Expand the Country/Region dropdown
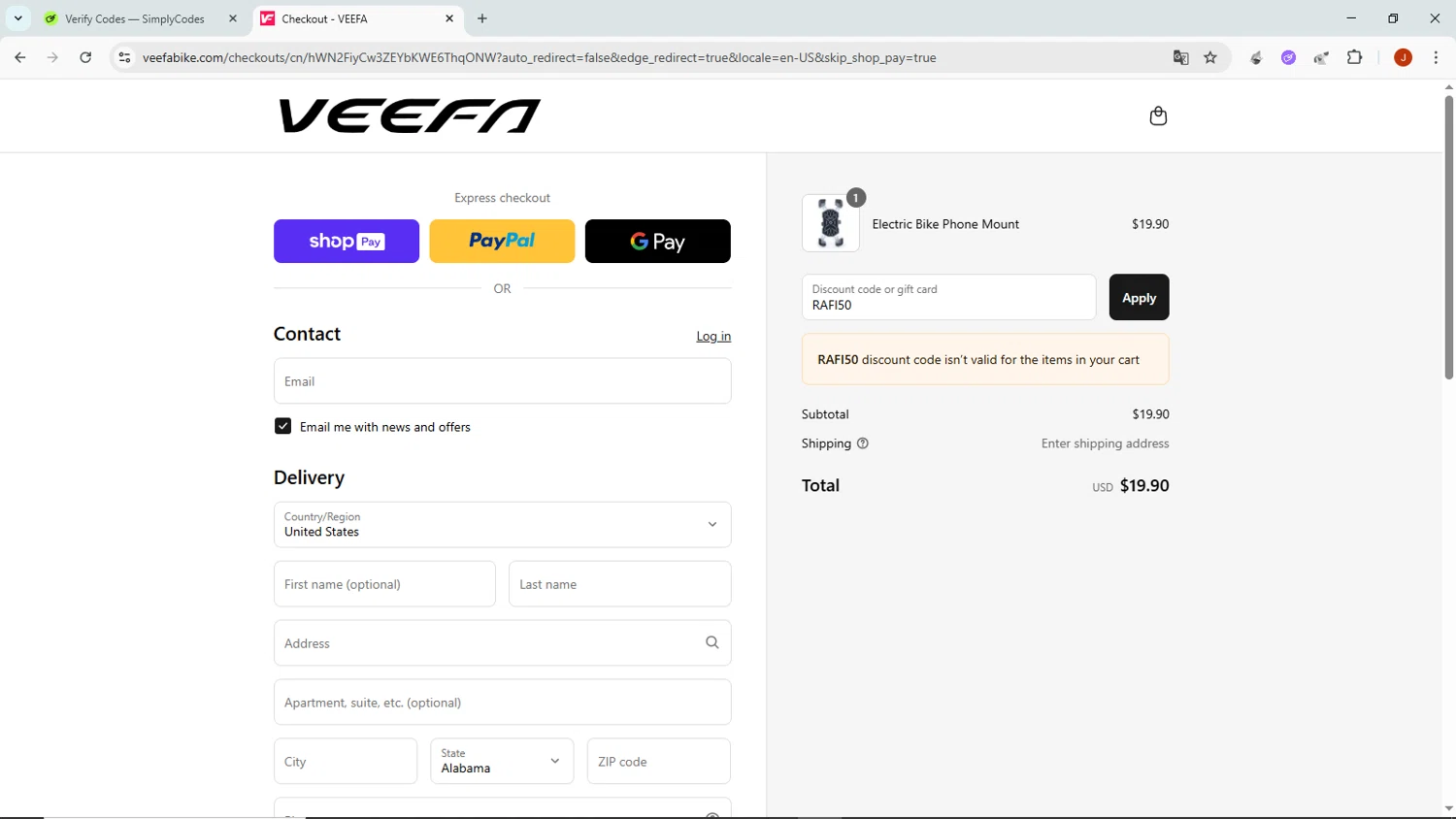 (502, 524)
